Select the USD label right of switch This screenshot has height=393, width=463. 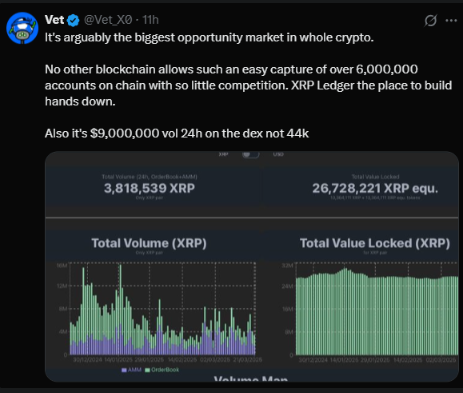click(278, 154)
